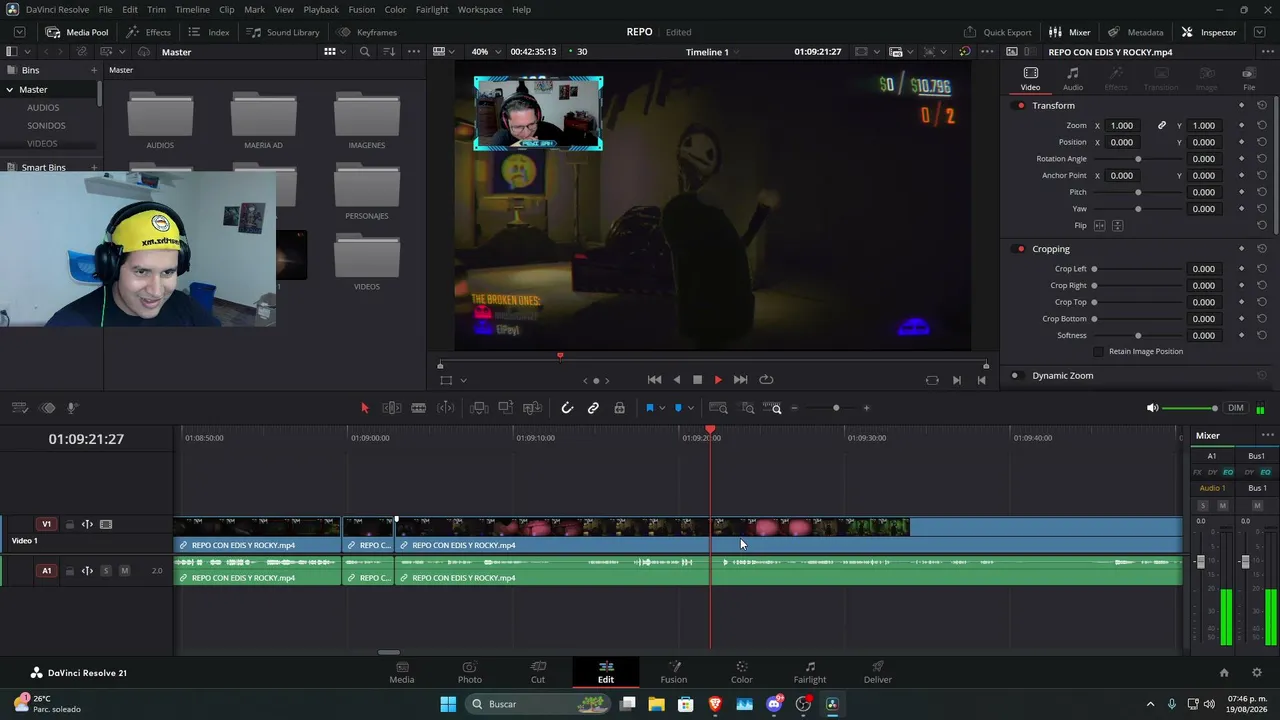Toggle the Mixer panel button

pyautogui.click(x=1069, y=32)
